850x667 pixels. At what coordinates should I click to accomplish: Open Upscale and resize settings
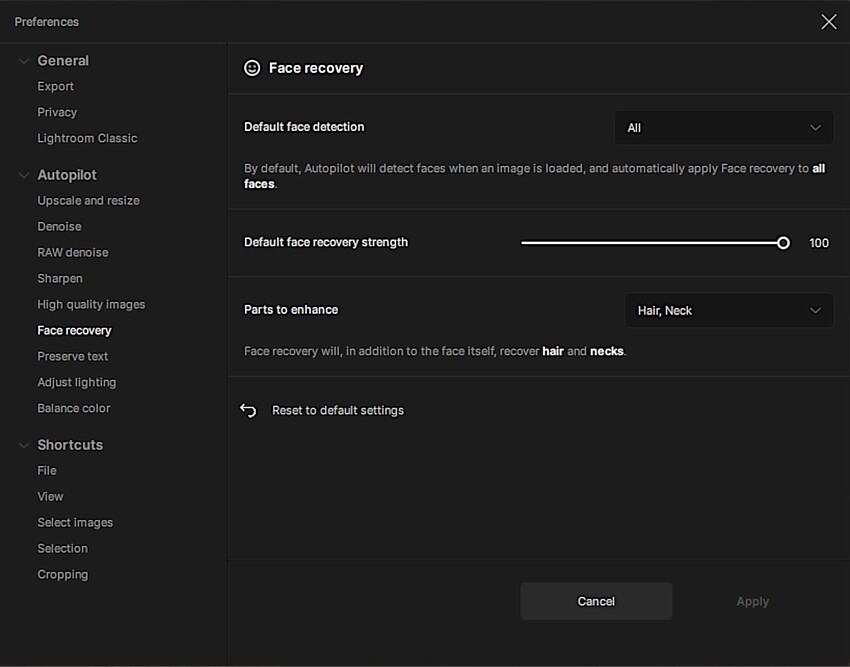coord(88,201)
